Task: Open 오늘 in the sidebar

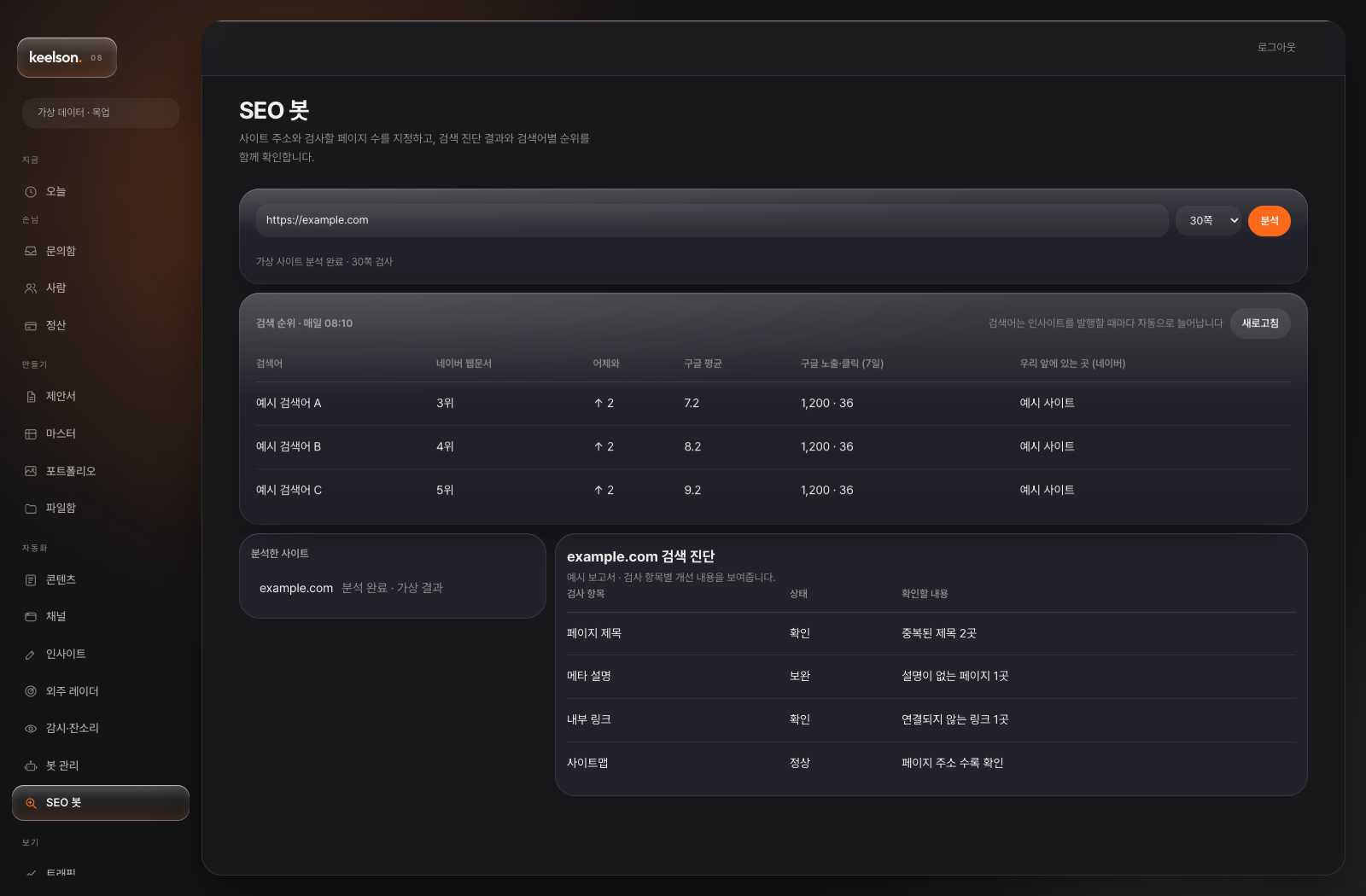Action: tap(101, 192)
